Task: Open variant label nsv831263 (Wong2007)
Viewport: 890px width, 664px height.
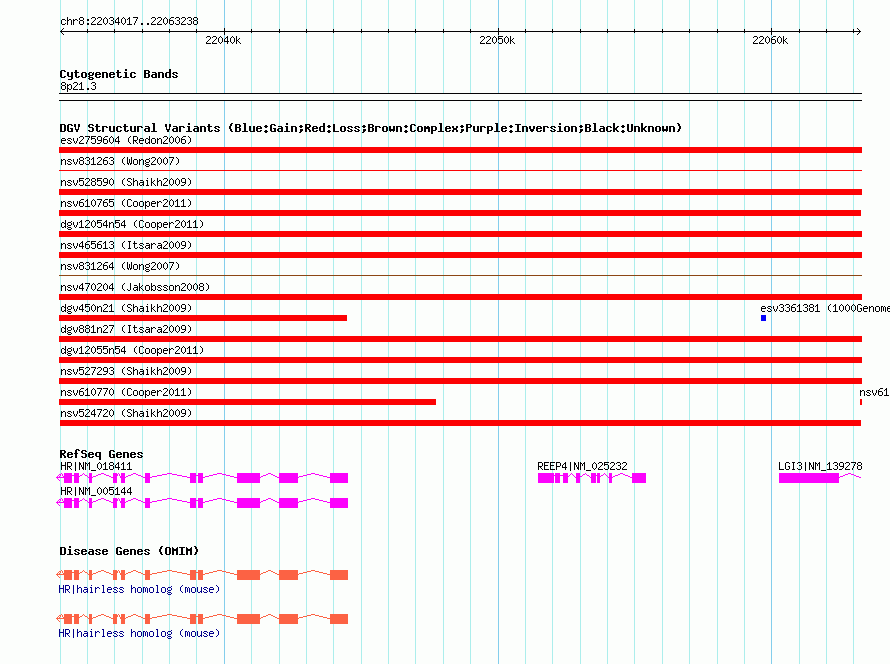Action: pos(120,161)
